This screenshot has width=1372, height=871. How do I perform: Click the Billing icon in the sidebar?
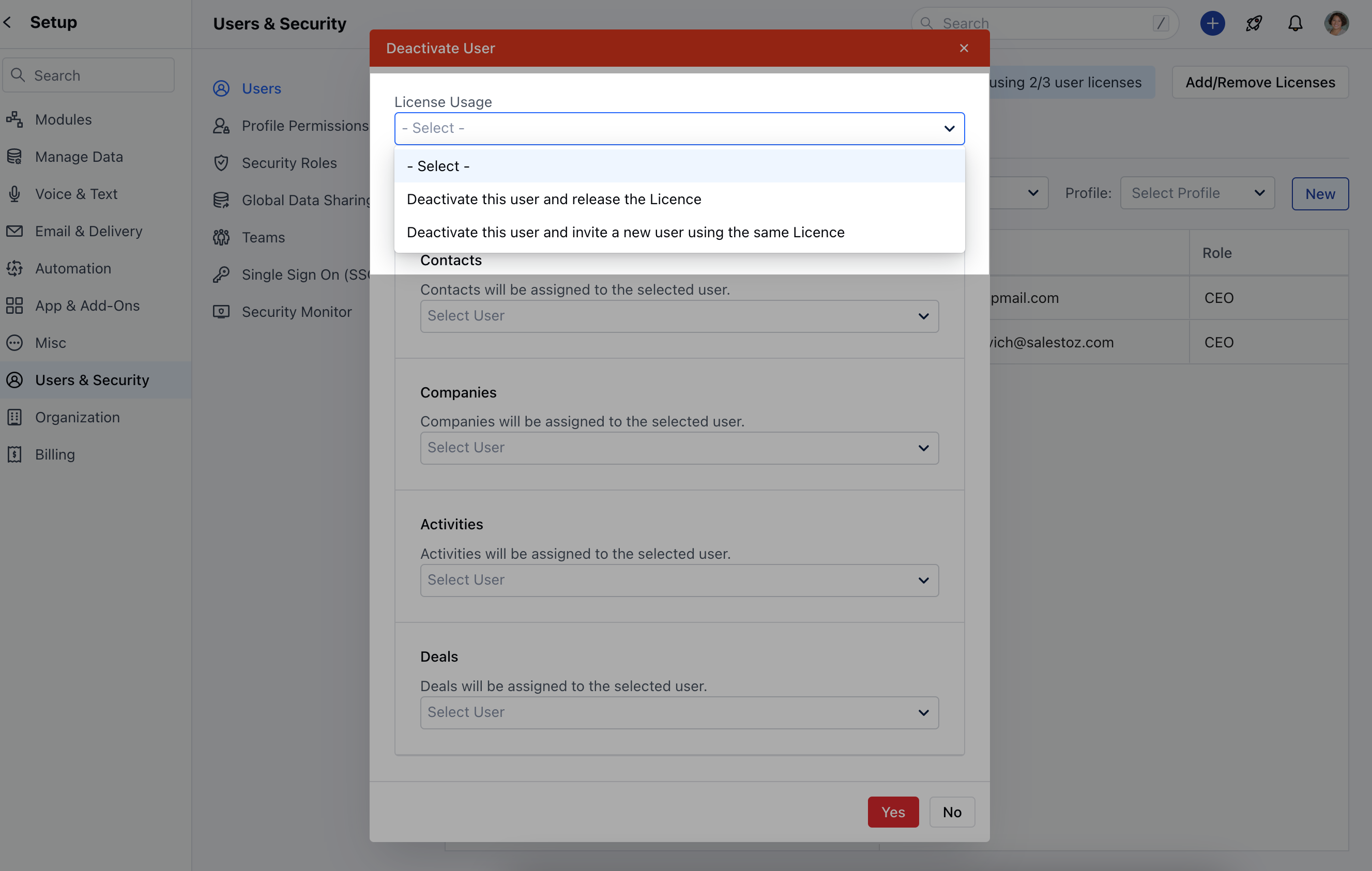click(x=14, y=454)
